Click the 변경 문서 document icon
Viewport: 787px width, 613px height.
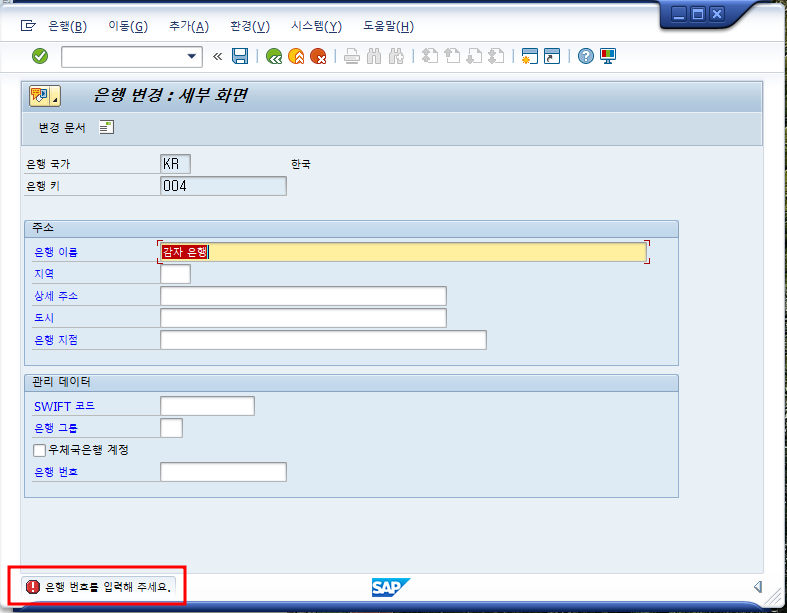pyautogui.click(x=106, y=128)
